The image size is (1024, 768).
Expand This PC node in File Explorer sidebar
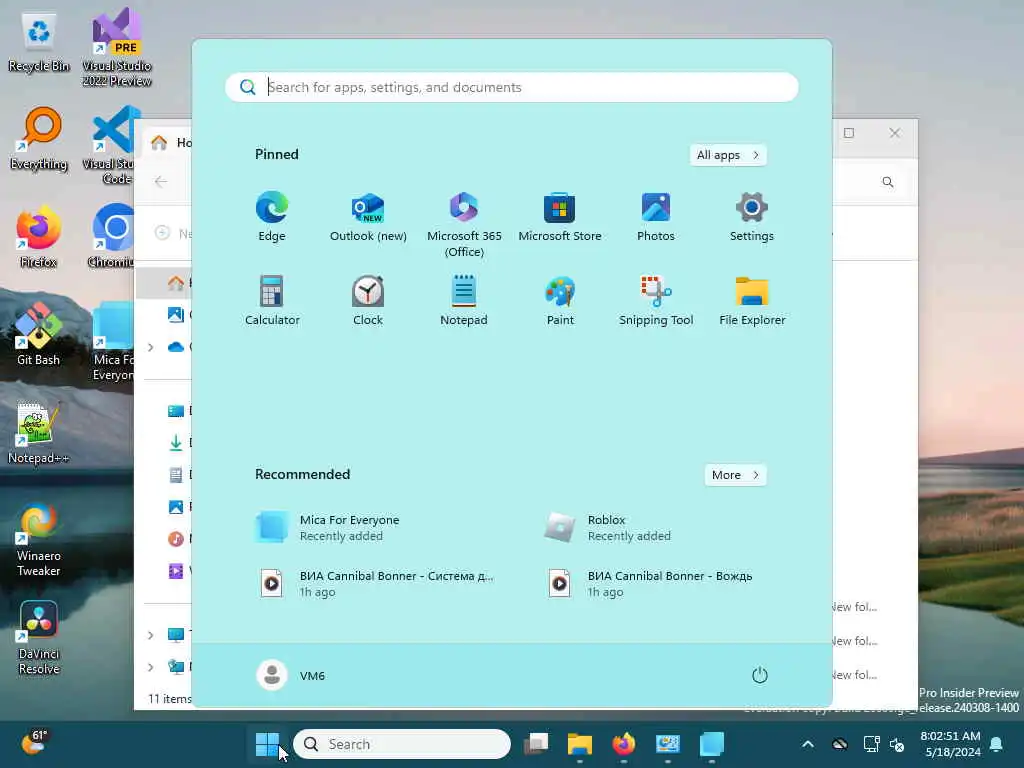(151, 635)
